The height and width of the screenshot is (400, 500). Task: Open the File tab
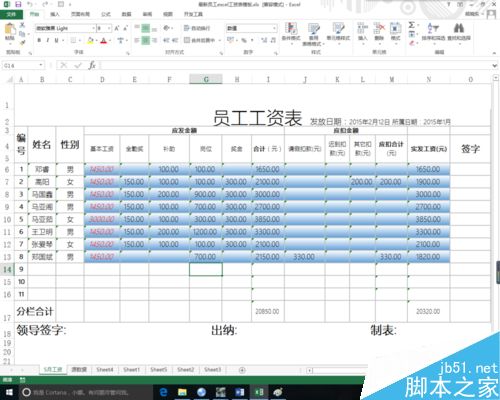(11, 14)
